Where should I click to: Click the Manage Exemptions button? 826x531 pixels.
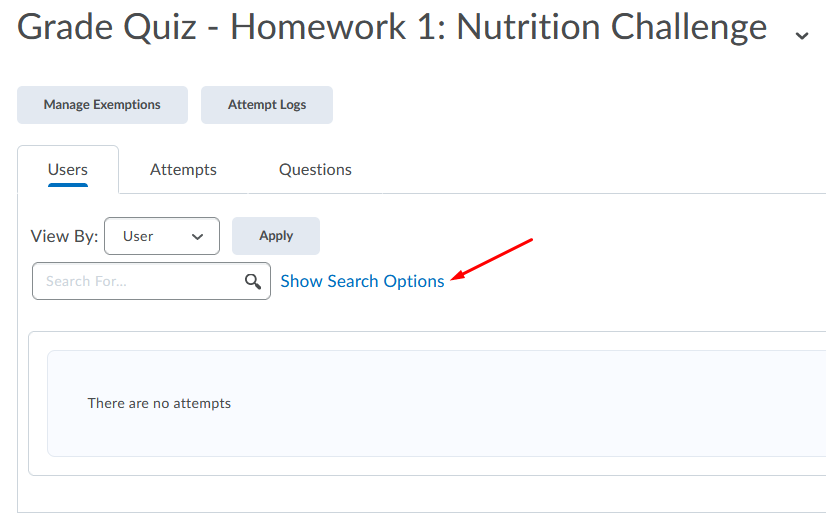(102, 105)
